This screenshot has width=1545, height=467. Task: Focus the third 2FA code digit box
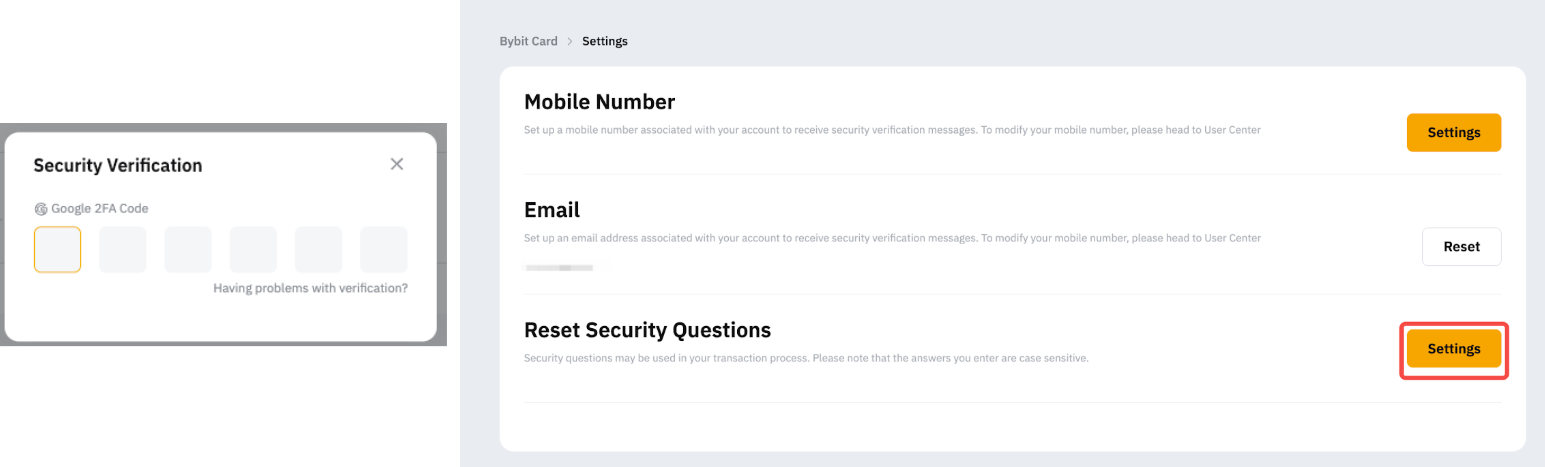pos(188,249)
